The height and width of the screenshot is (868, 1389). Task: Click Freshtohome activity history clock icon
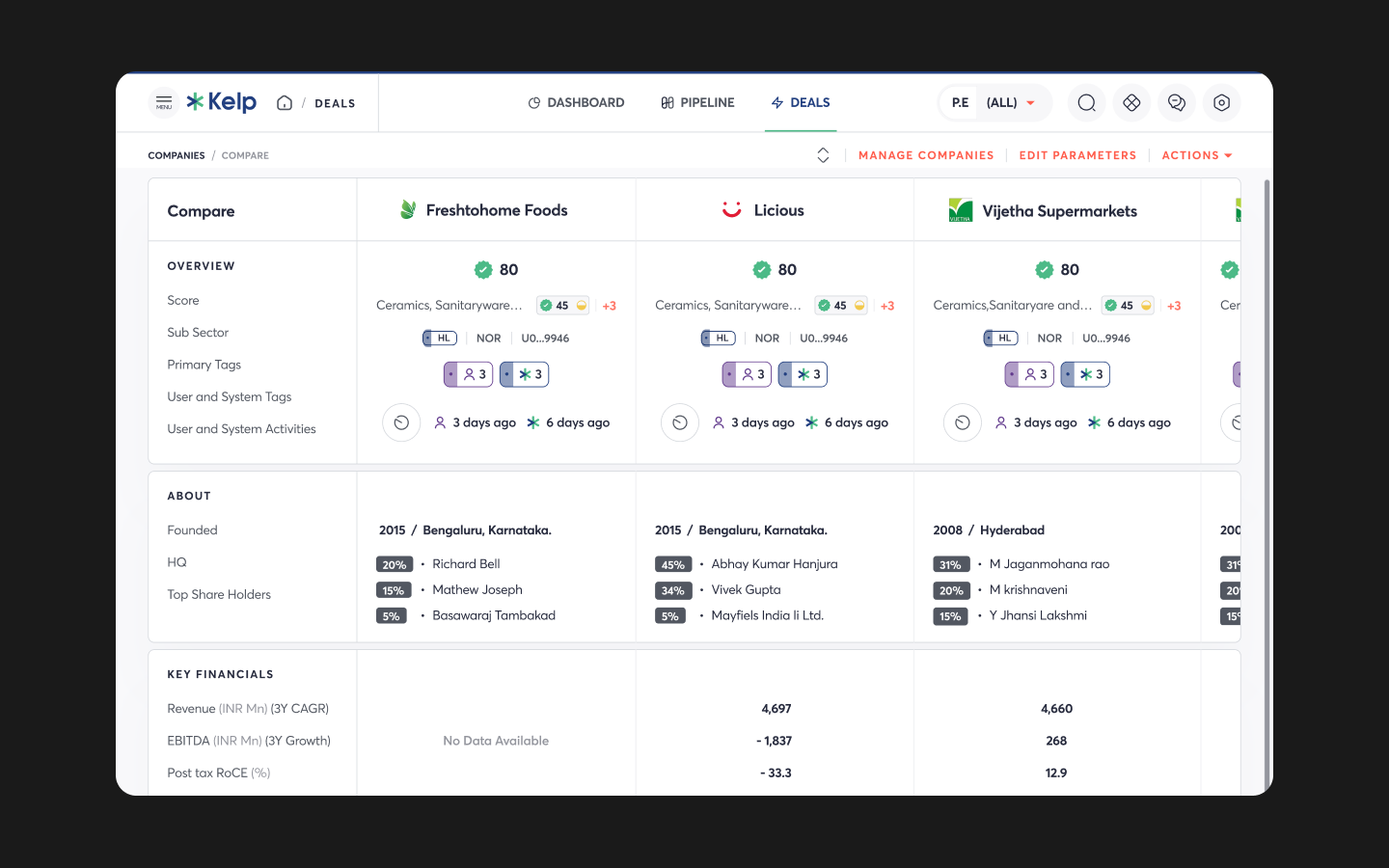coord(401,422)
